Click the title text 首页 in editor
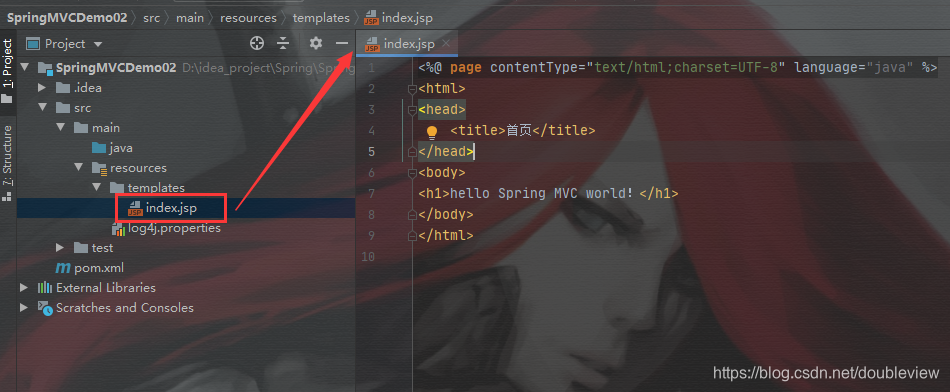Screen dimensions: 950x392 tap(519, 130)
